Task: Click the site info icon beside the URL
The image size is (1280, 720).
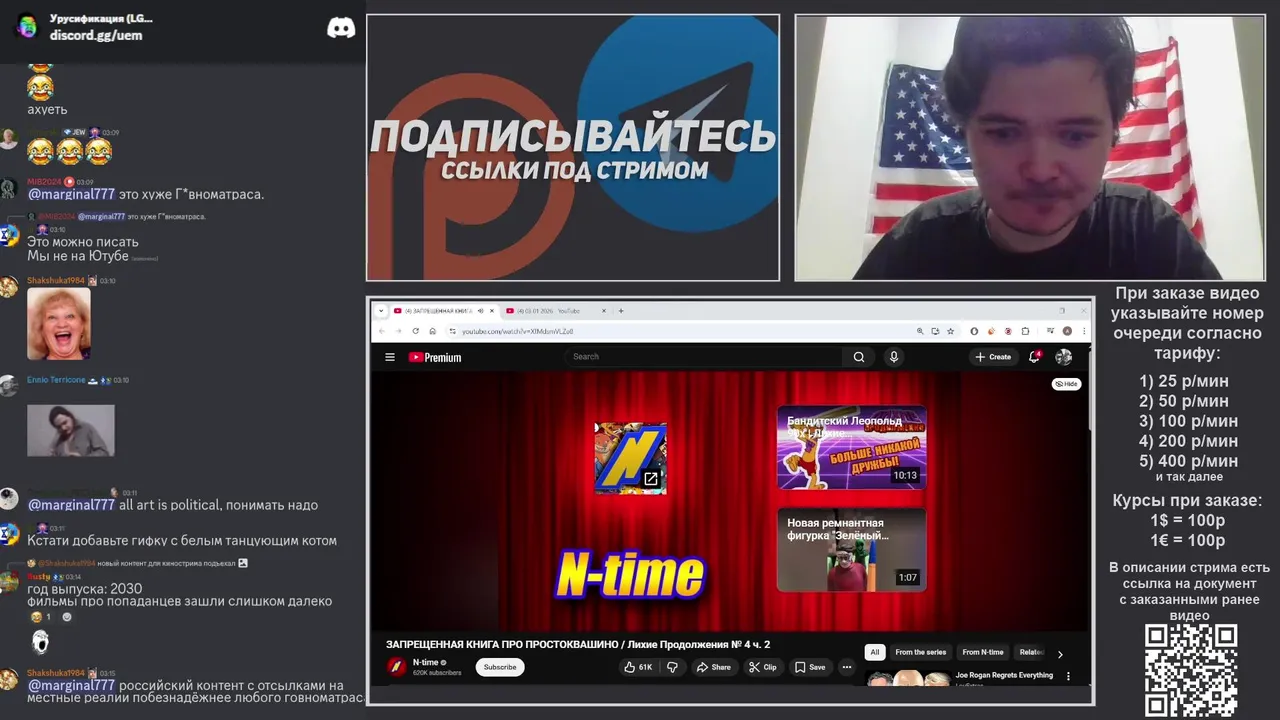Action: click(x=452, y=331)
